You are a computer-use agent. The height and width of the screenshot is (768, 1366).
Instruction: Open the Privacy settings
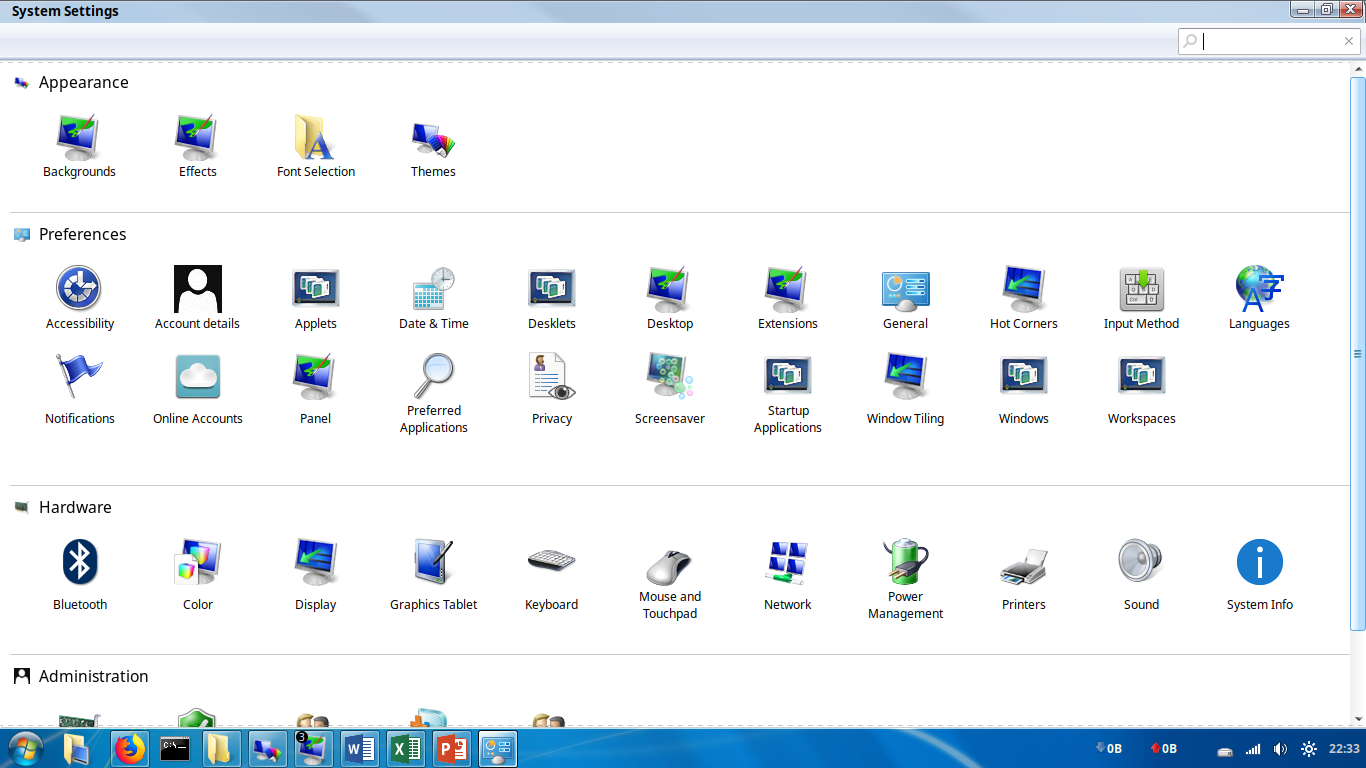point(552,392)
